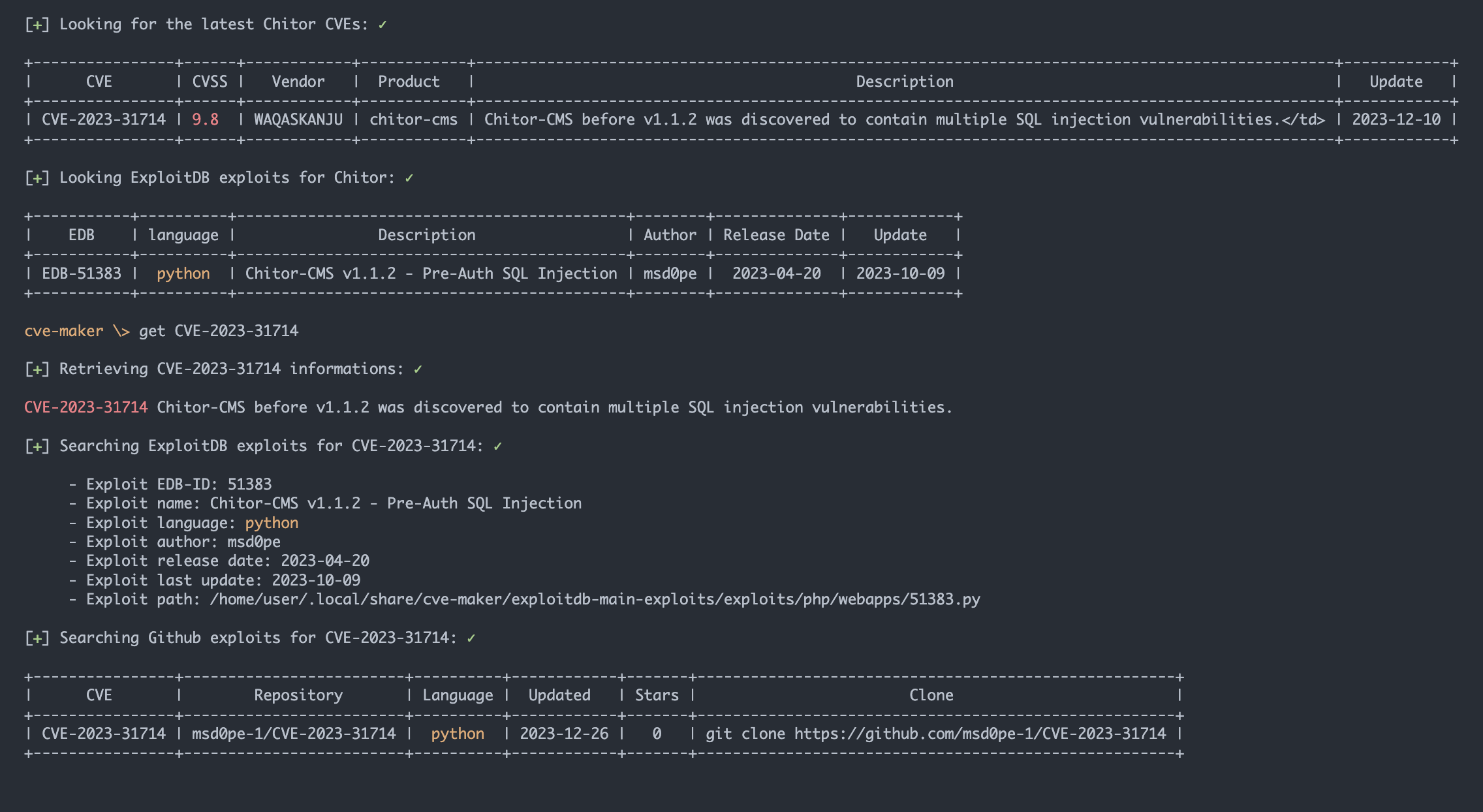
Task: Select release date 2023-04-20 in ExploitDB table
Action: pyautogui.click(x=776, y=273)
